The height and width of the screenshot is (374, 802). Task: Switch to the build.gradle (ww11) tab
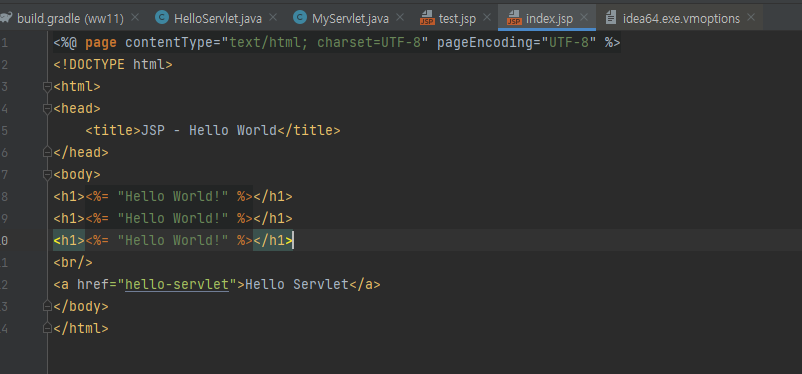[x=71, y=19]
